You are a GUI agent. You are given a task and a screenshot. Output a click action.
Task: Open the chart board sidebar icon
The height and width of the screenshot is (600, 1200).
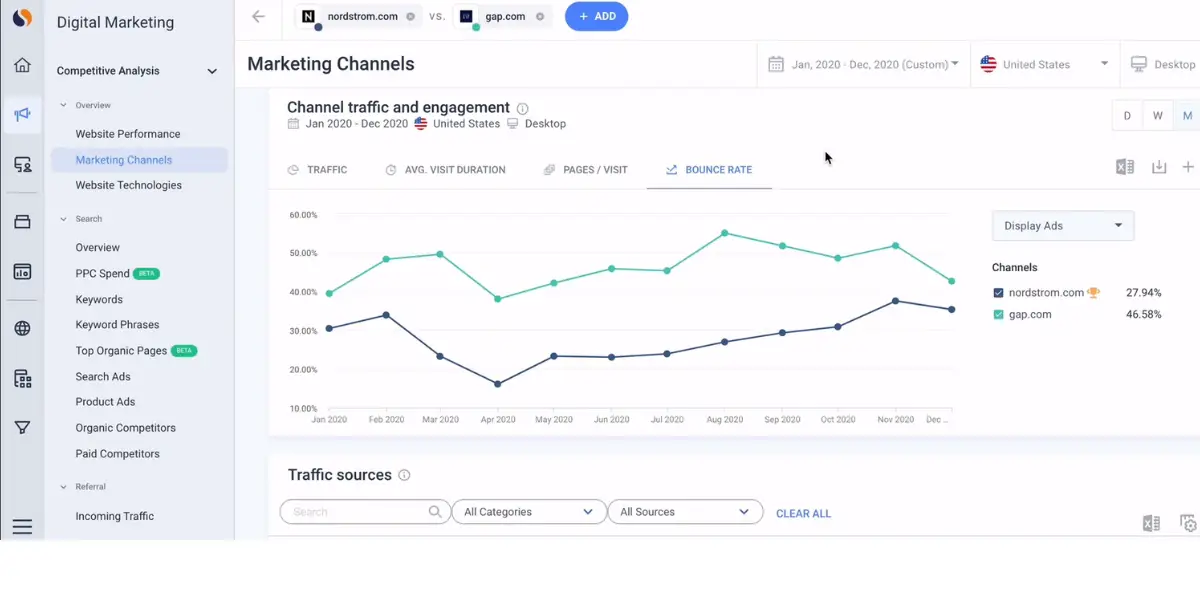(x=22, y=271)
